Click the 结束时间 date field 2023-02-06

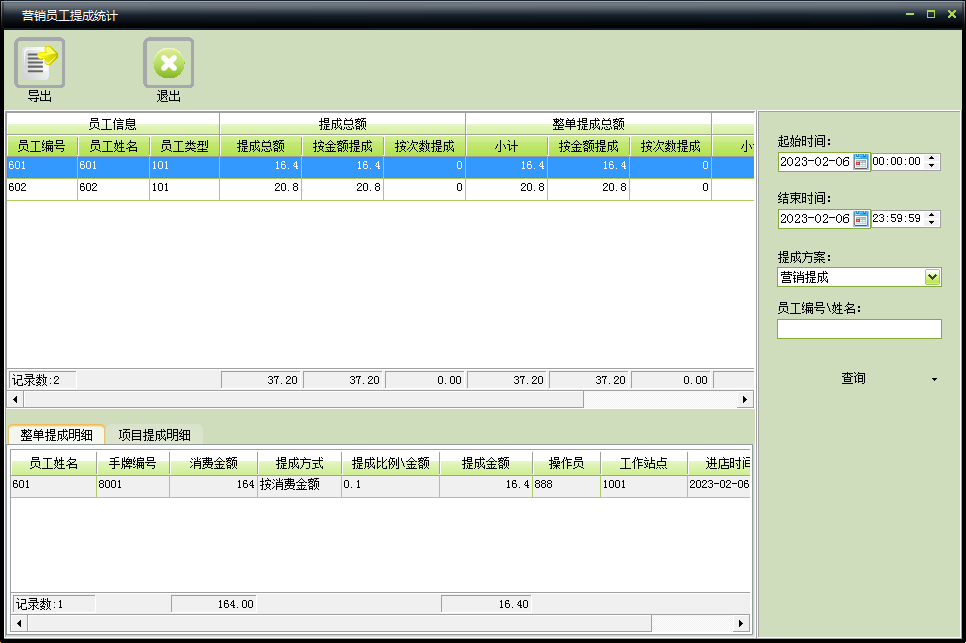tap(815, 218)
